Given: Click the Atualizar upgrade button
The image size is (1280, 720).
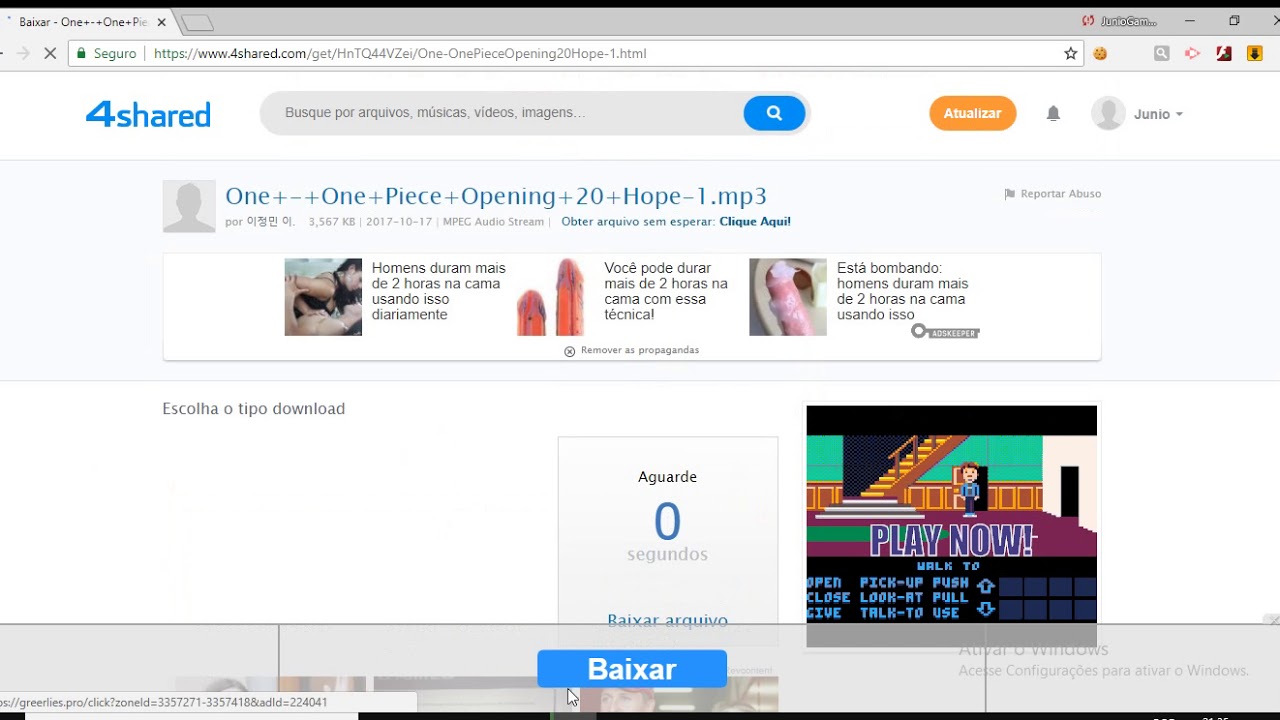Looking at the screenshot, I should (972, 113).
